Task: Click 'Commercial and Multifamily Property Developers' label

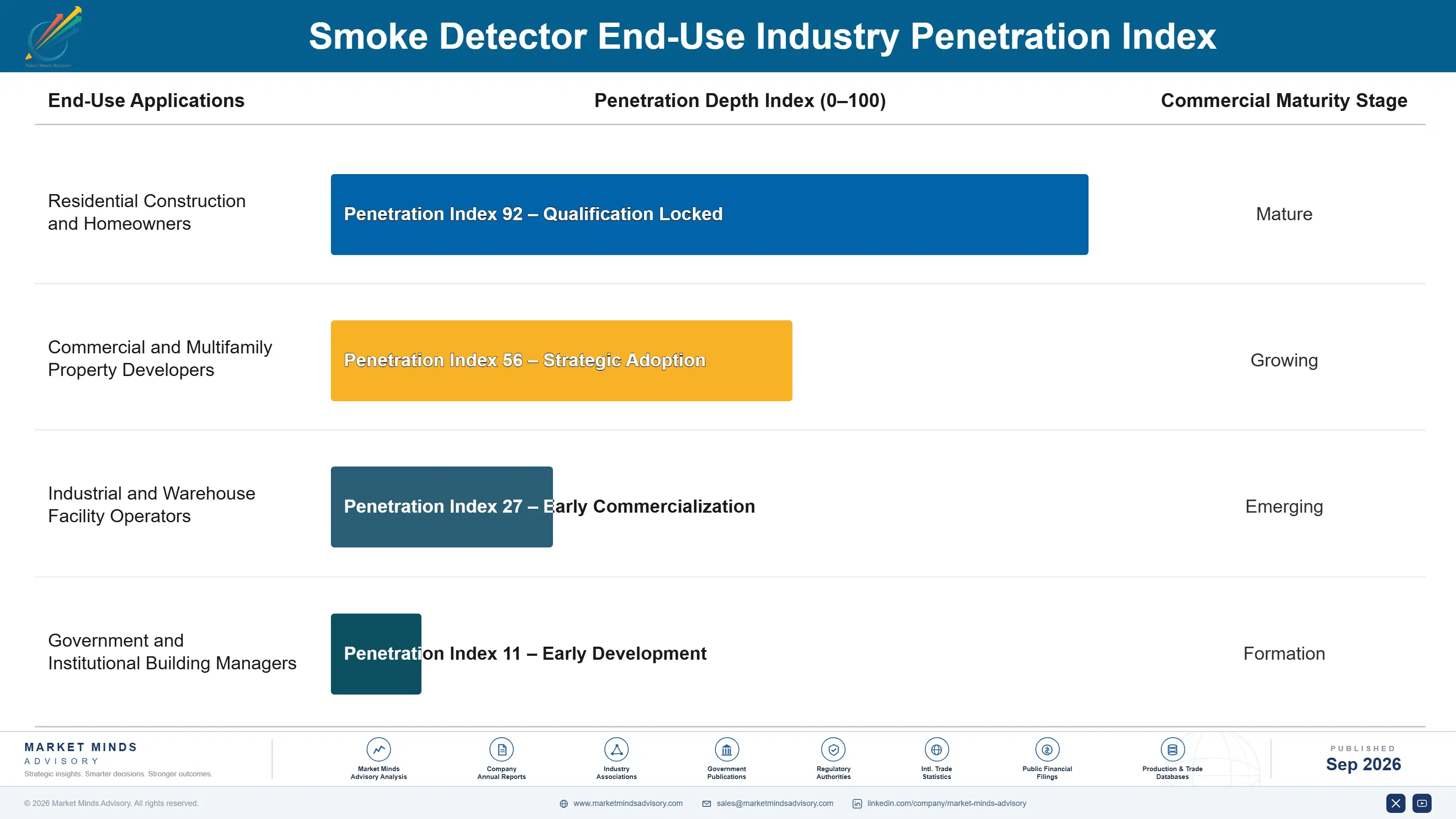Action: pyautogui.click(x=160, y=359)
